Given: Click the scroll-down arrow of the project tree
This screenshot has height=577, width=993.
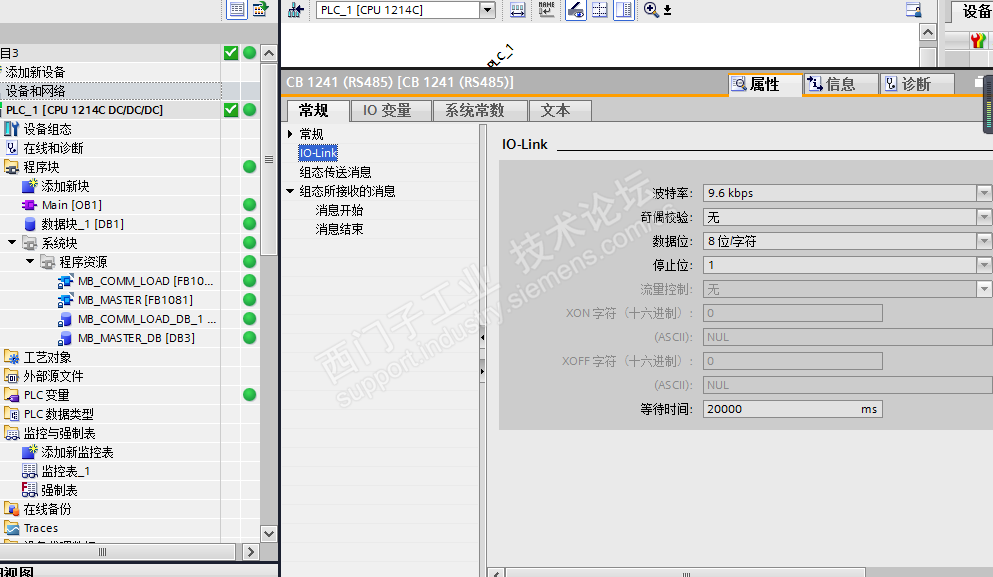Looking at the screenshot, I should (269, 533).
